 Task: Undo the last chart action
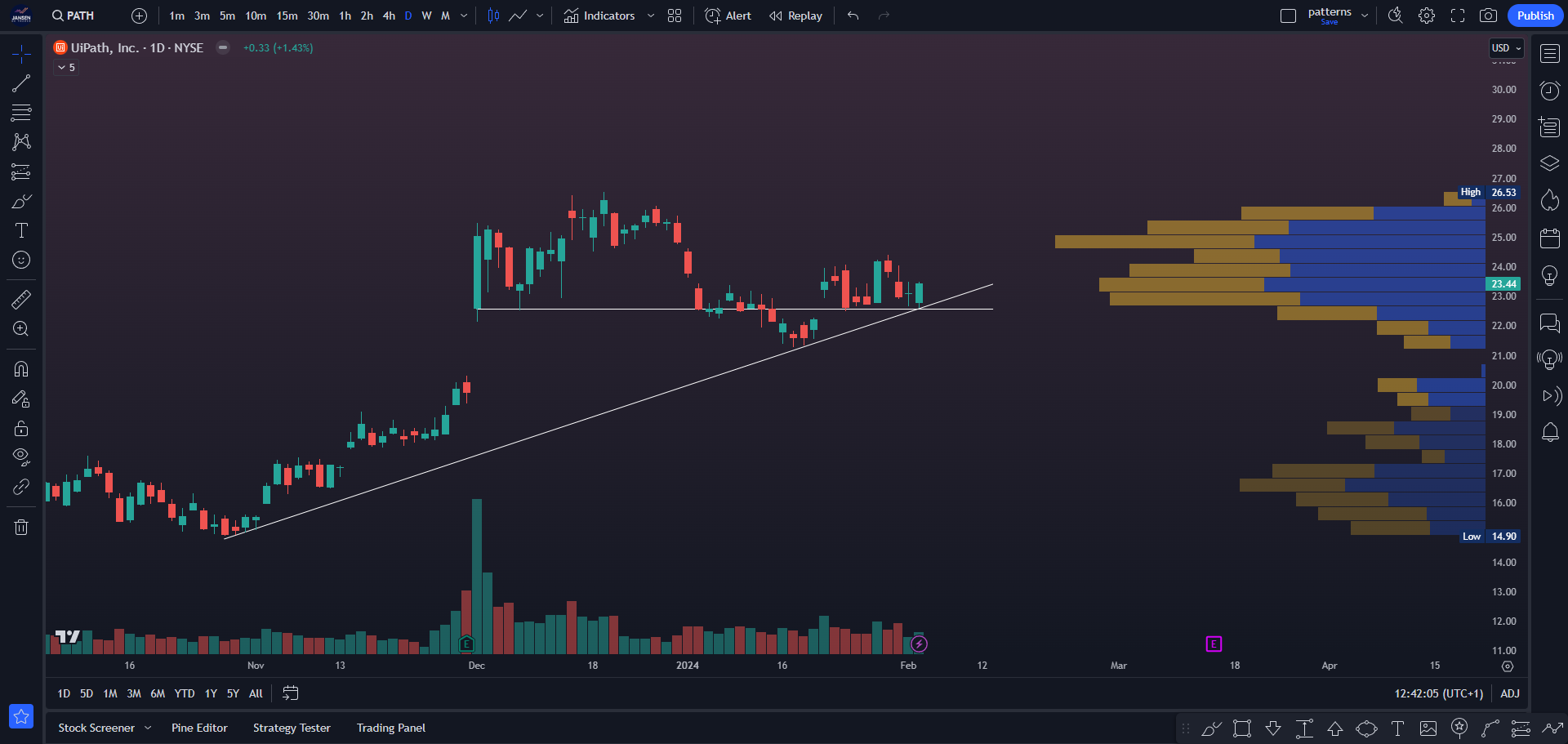pos(853,16)
